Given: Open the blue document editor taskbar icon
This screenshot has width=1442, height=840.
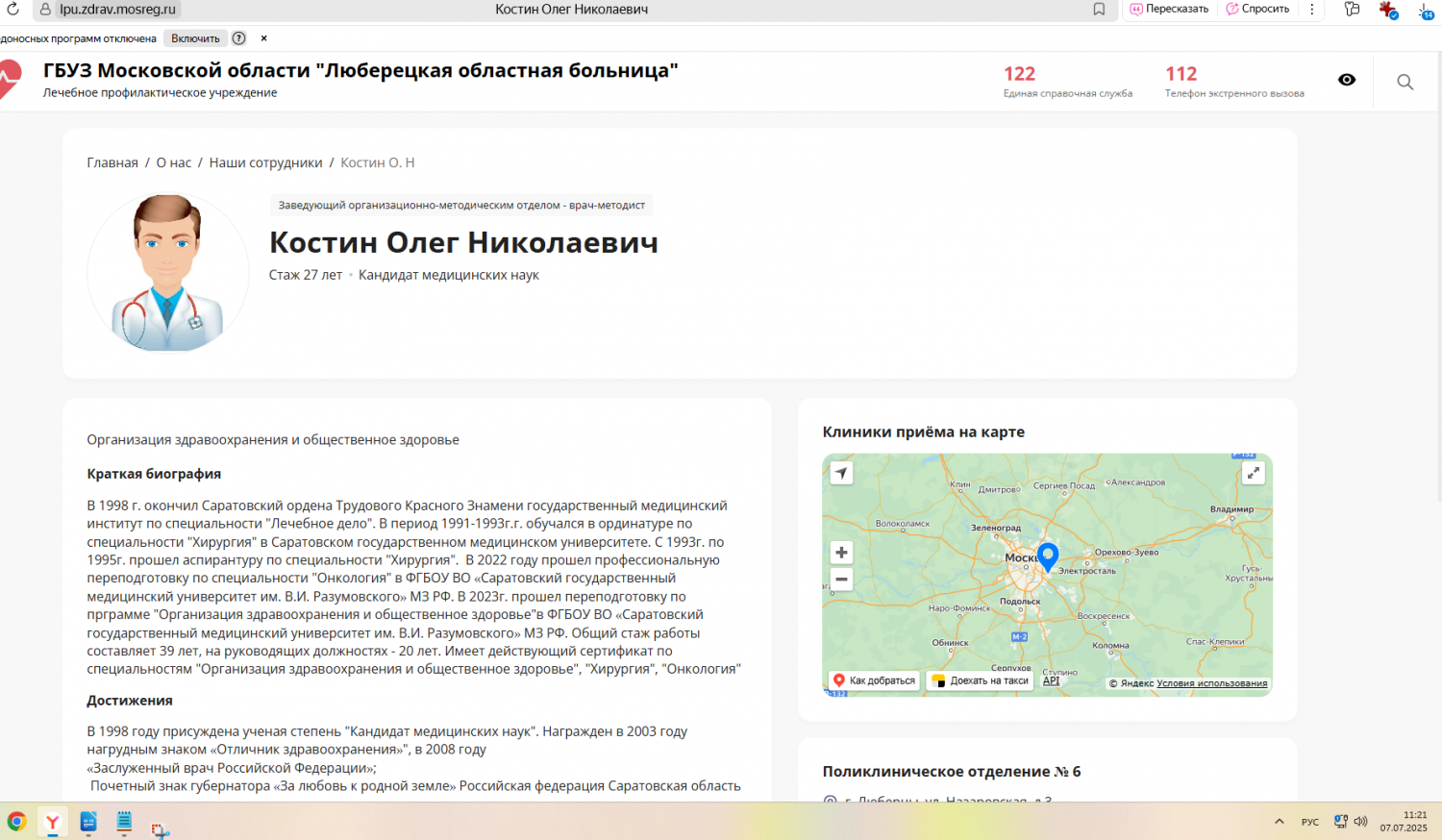Looking at the screenshot, I should click(x=88, y=822).
